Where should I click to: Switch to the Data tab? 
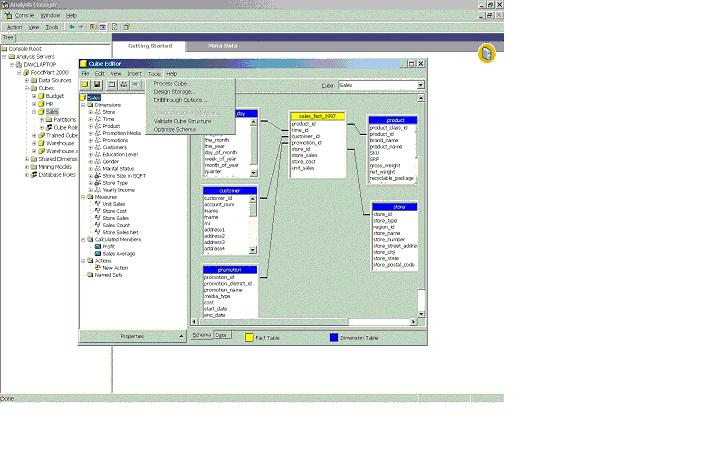tap(221, 335)
